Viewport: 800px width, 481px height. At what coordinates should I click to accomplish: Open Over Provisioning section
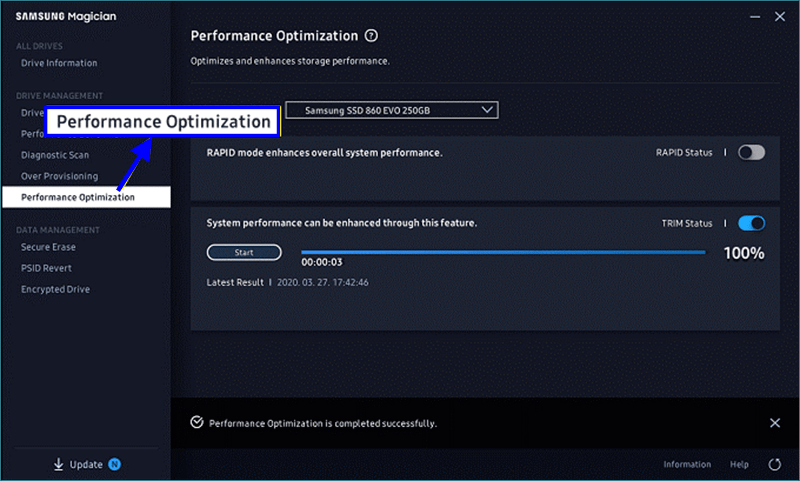point(60,176)
